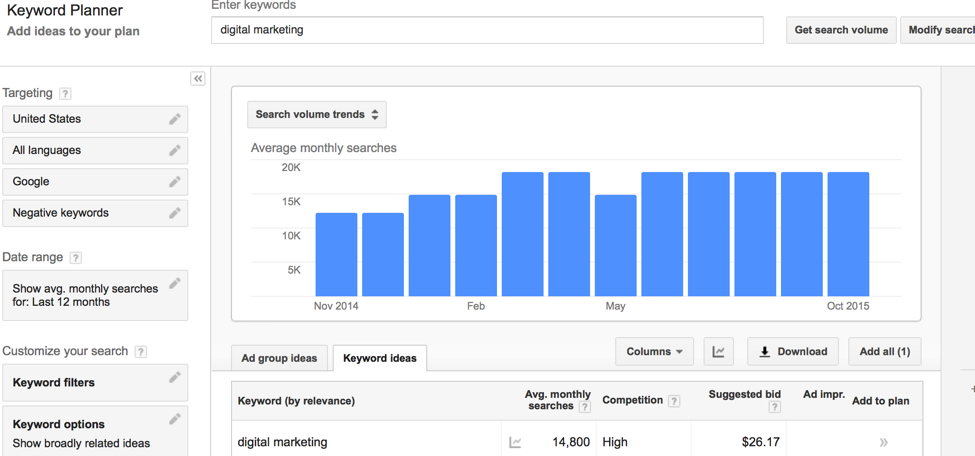975x456 pixels.
Task: Add digital marketing to plan arrow
Action: coord(884,442)
